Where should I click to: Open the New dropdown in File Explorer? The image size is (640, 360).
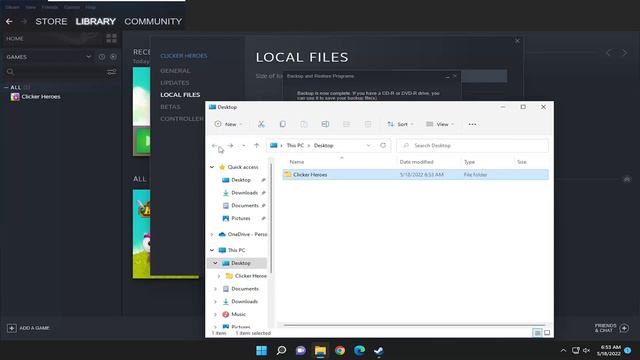coord(229,124)
